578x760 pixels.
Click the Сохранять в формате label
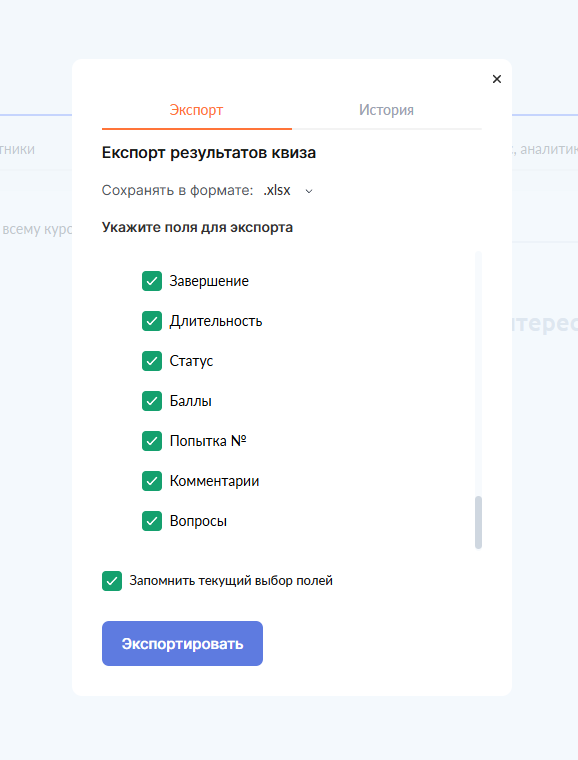[177, 190]
